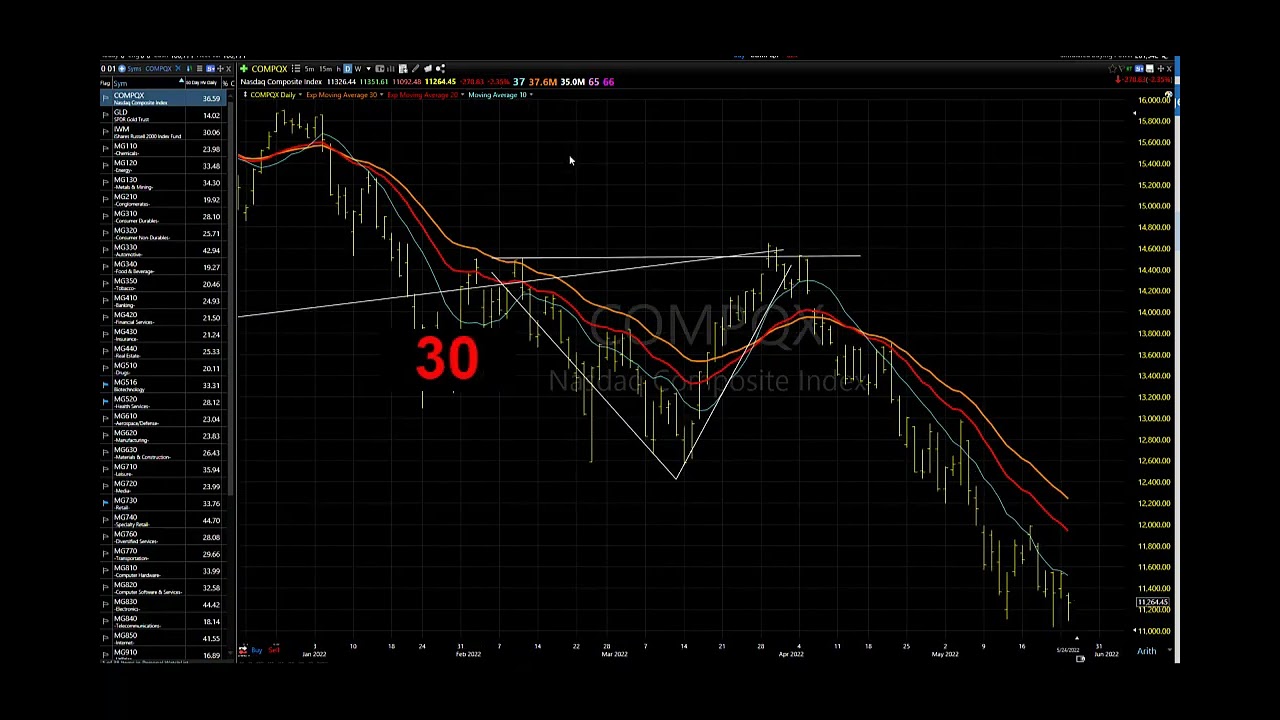The width and height of the screenshot is (1280, 720).
Task: Select MG210 Conglomerates row
Action: tap(161, 200)
